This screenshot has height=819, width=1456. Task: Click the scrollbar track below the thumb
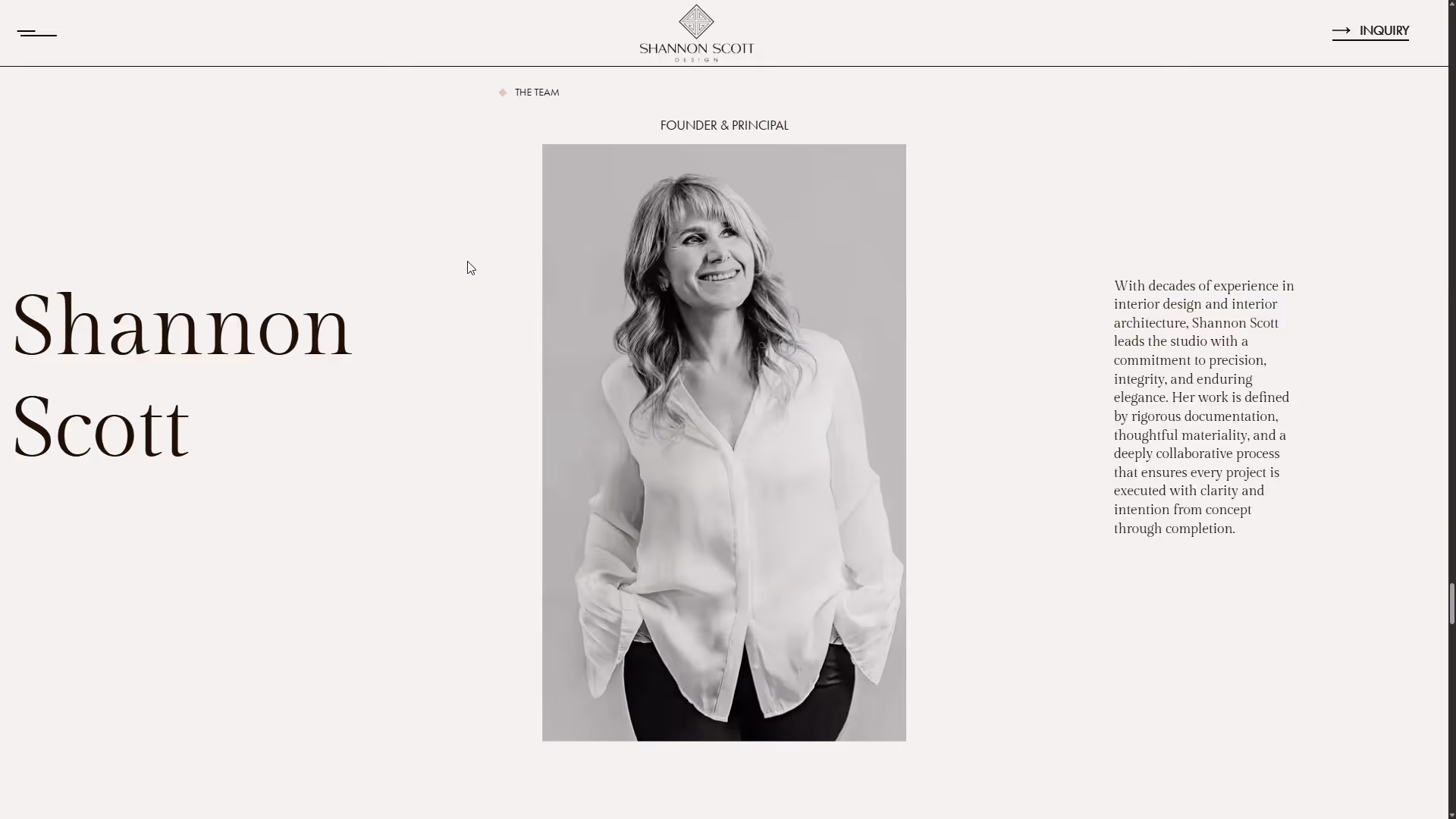click(1451, 717)
